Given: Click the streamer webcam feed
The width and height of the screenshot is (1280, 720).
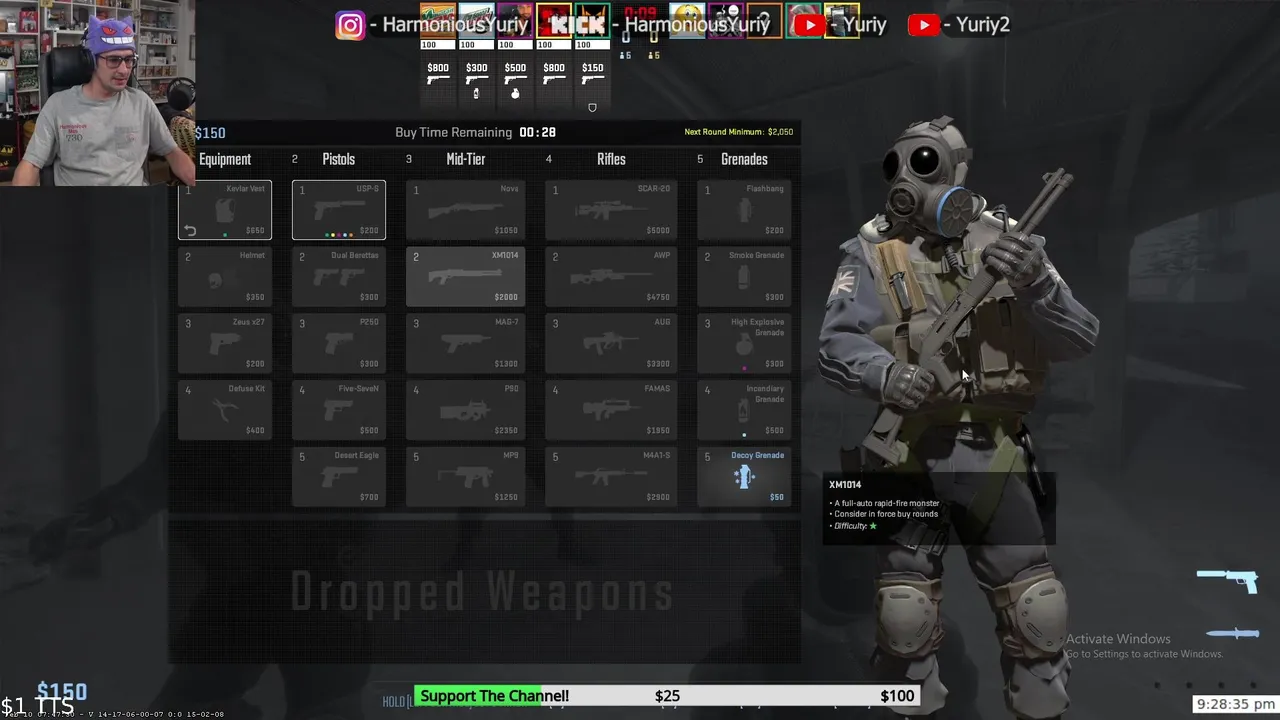Looking at the screenshot, I should 97,92.
